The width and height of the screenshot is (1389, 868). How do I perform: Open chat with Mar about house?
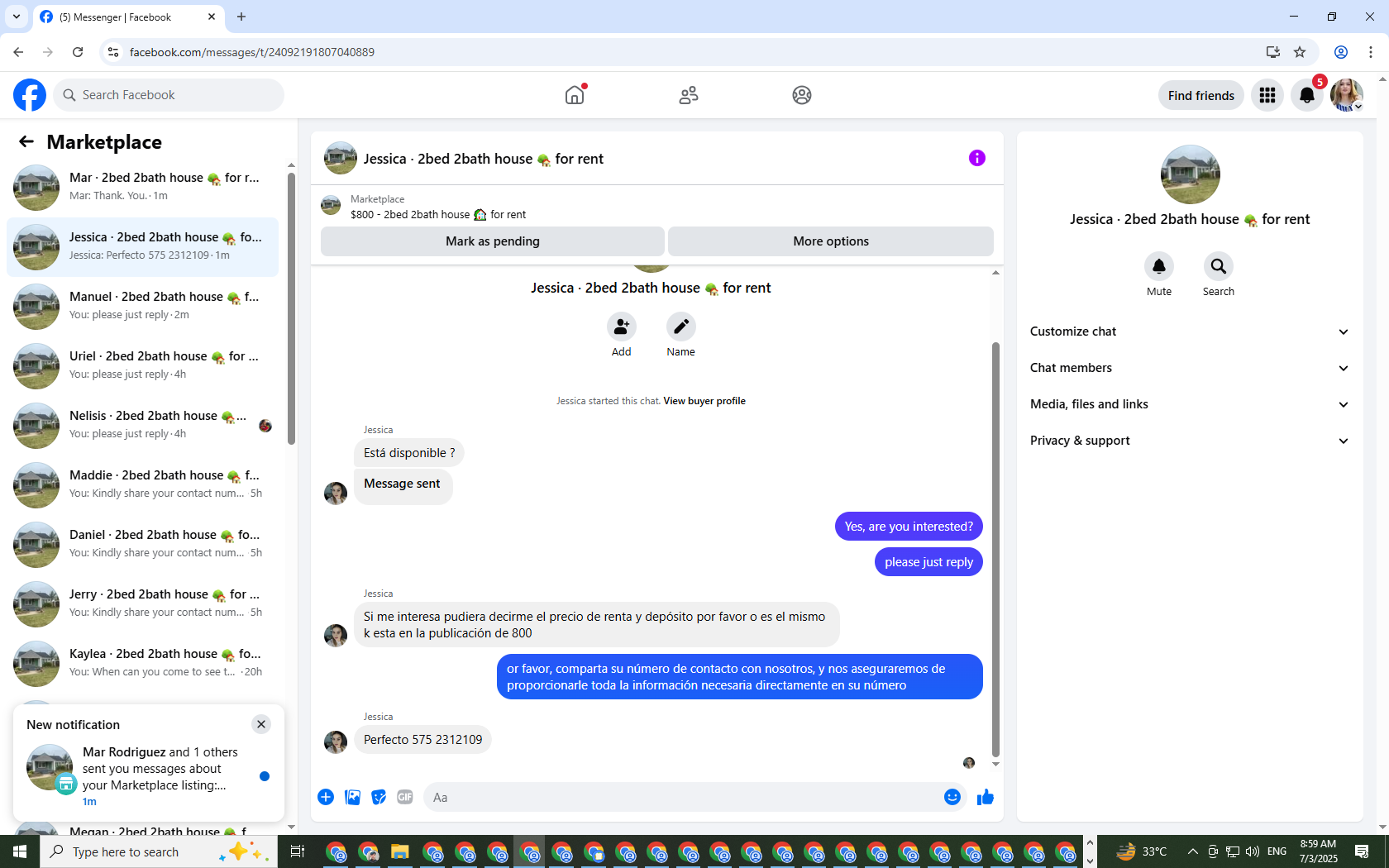point(142,187)
